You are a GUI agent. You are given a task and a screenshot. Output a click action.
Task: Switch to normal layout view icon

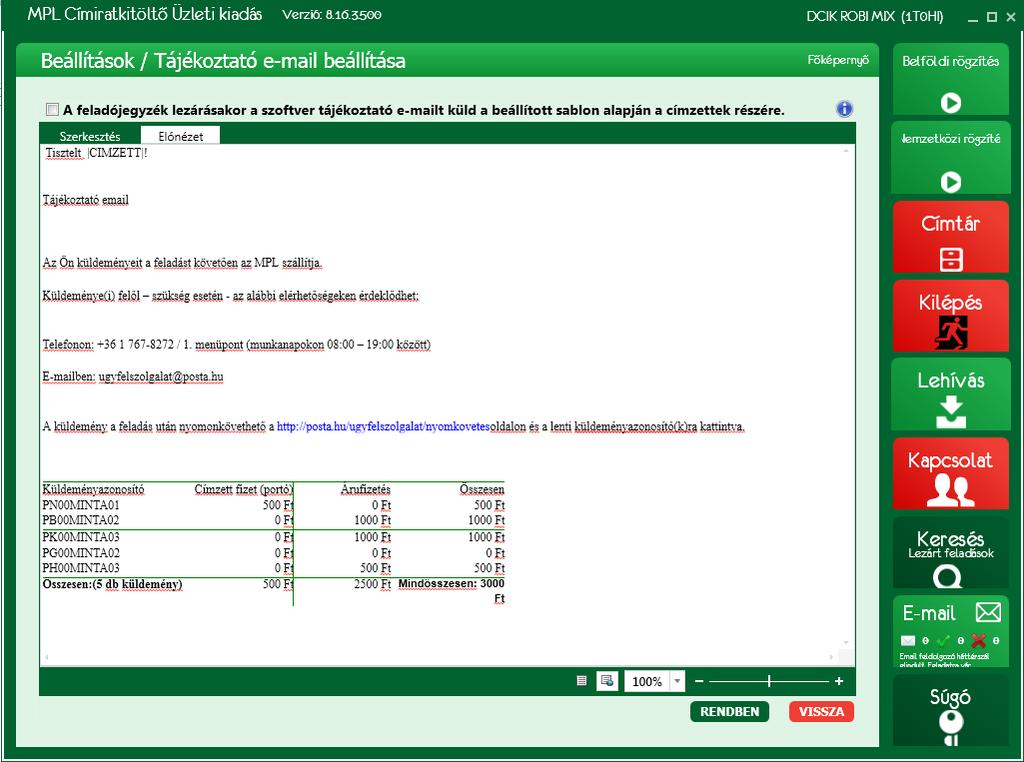(581, 681)
